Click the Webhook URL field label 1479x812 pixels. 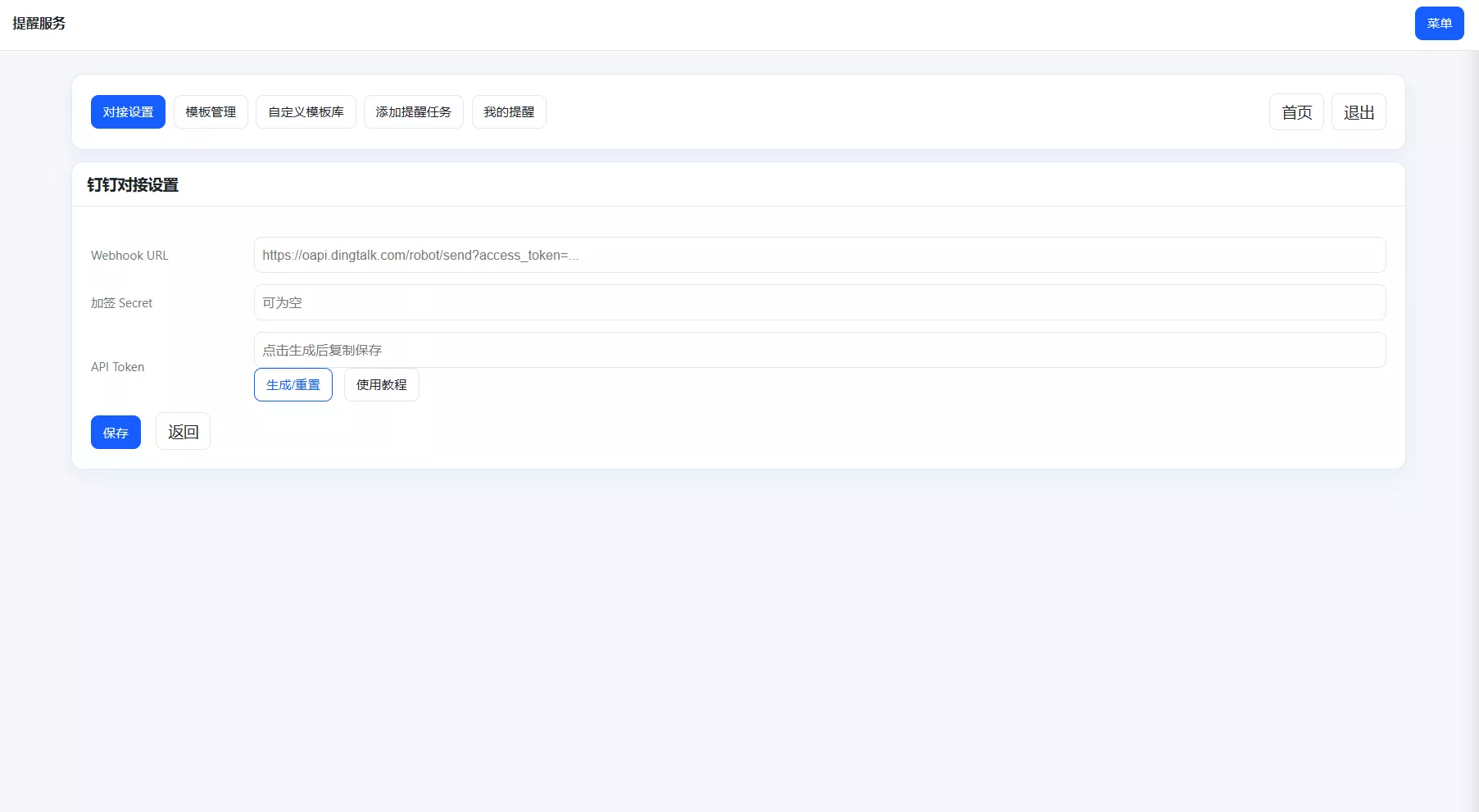pyautogui.click(x=129, y=255)
